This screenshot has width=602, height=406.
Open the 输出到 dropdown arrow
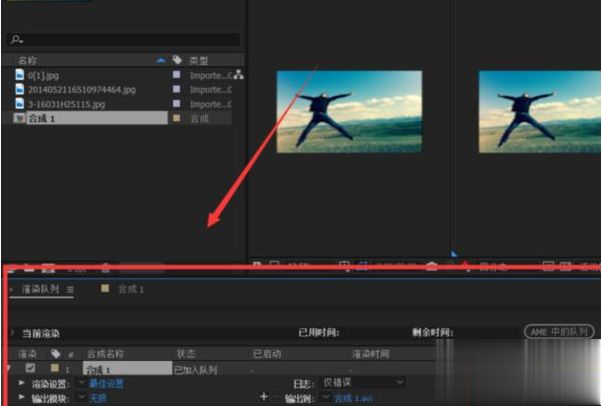pos(326,397)
